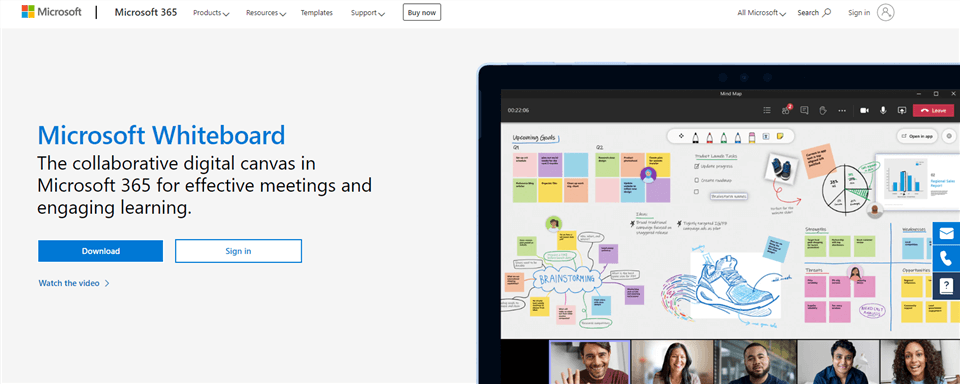Click the outlined Sign in button
Screen dimensions: 960x384
tap(238, 251)
